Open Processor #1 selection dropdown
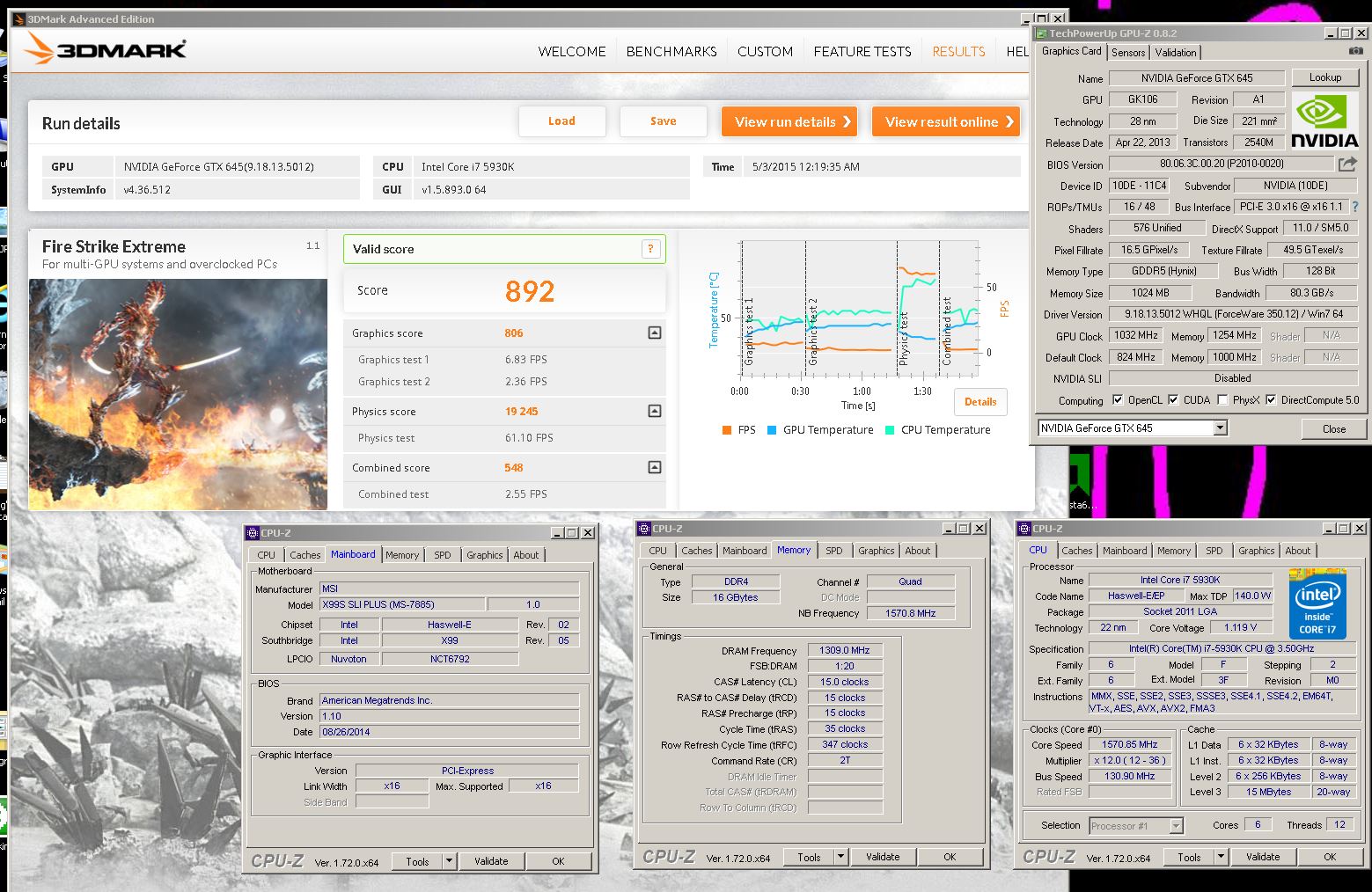1372x892 pixels. (x=1176, y=826)
